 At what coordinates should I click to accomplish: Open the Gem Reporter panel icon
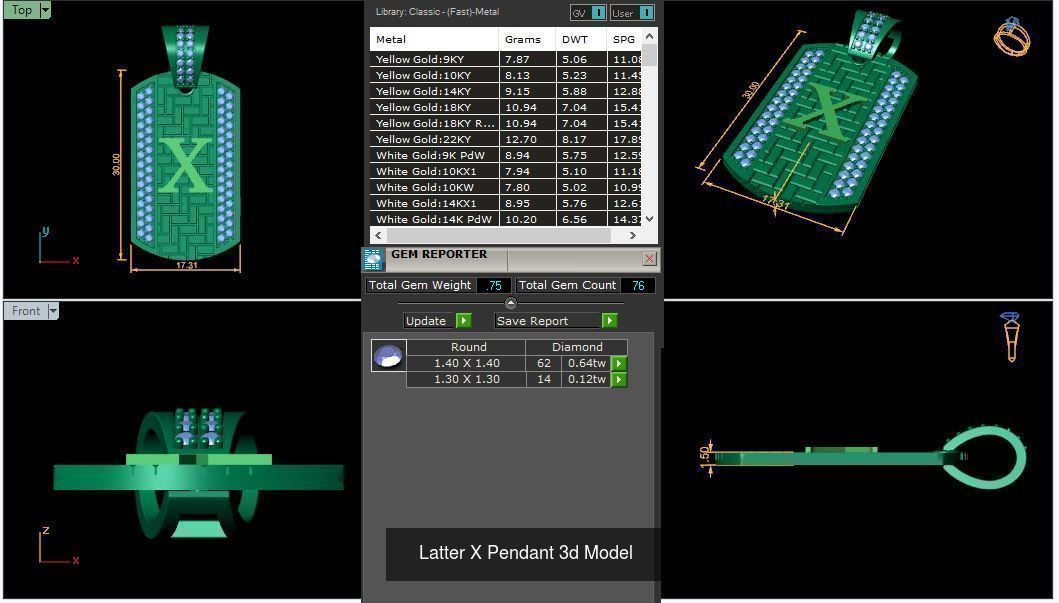373,259
